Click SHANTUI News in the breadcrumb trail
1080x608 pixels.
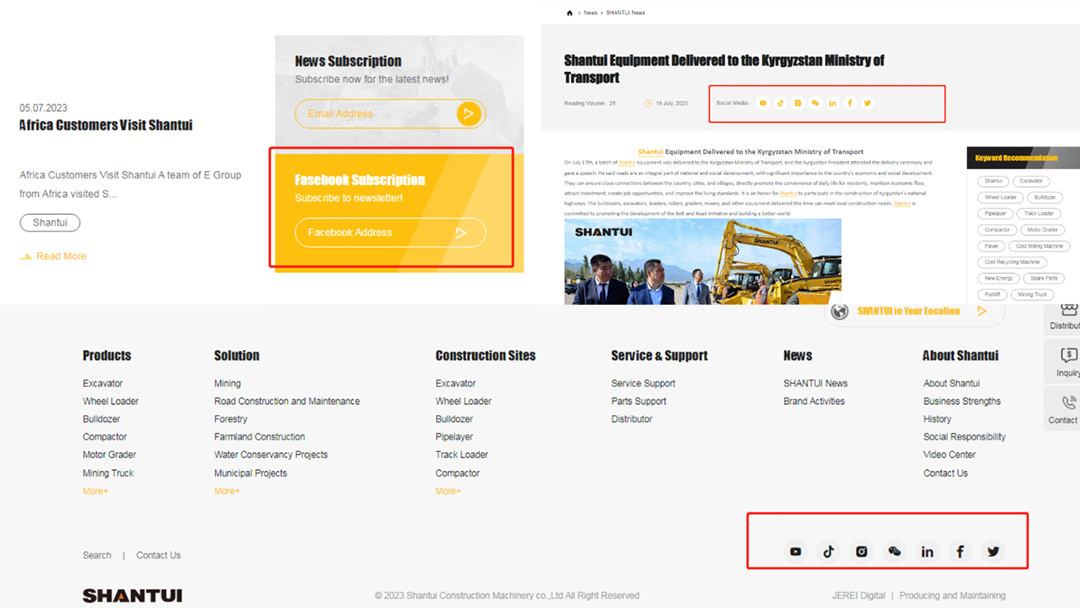click(x=625, y=13)
